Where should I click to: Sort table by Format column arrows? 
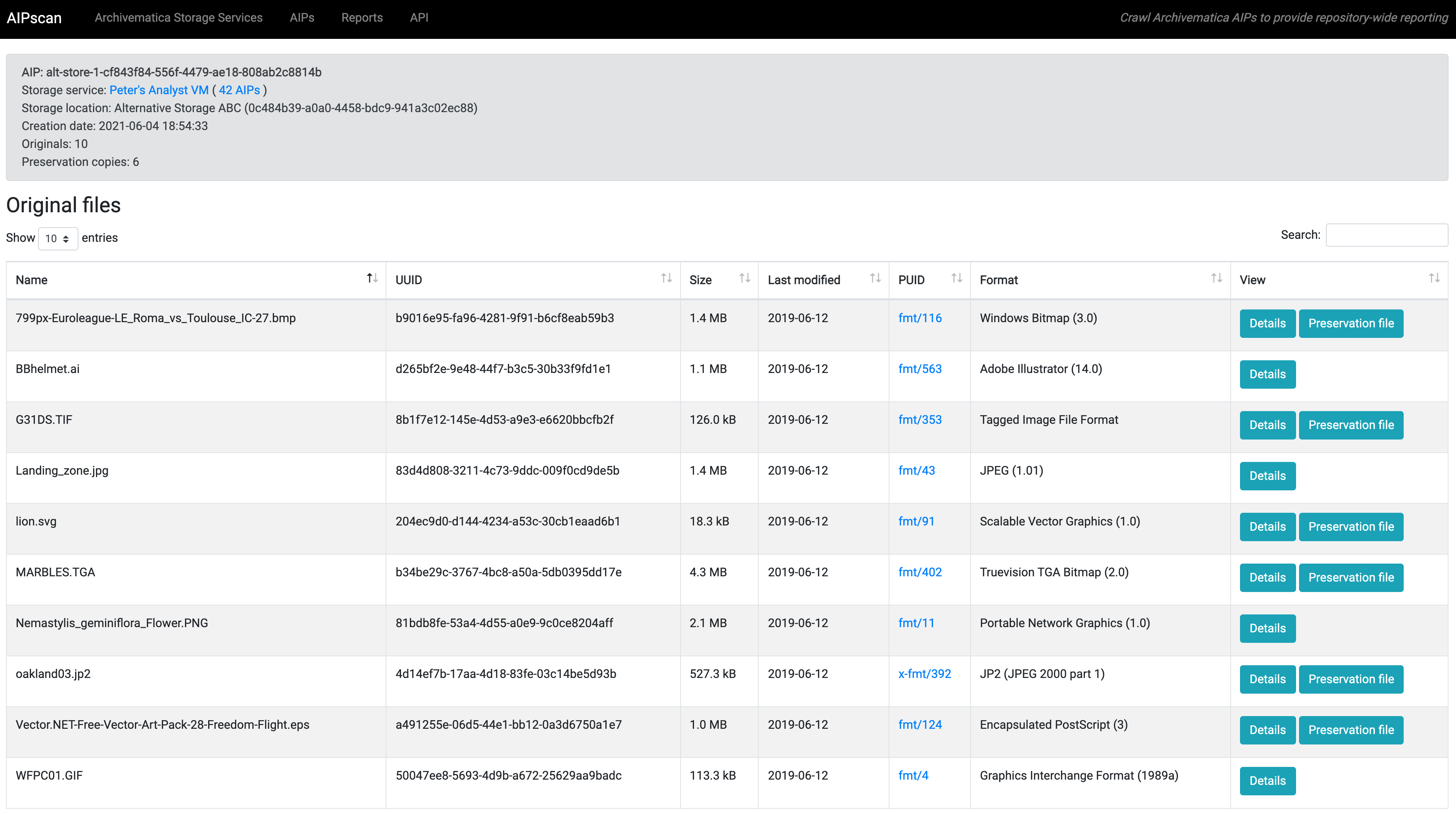[1216, 278]
